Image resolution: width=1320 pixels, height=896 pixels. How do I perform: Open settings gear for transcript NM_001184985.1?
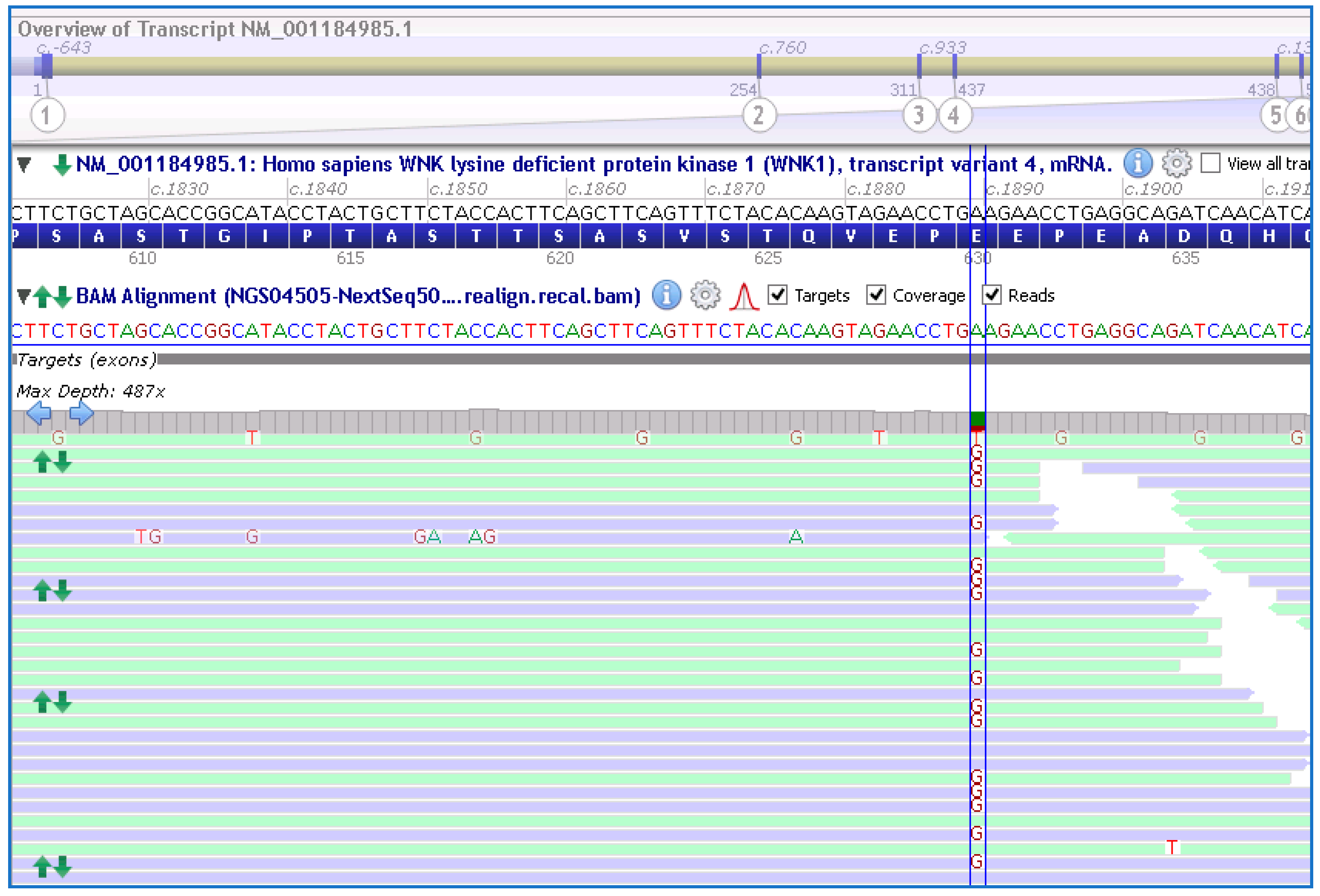(1177, 165)
